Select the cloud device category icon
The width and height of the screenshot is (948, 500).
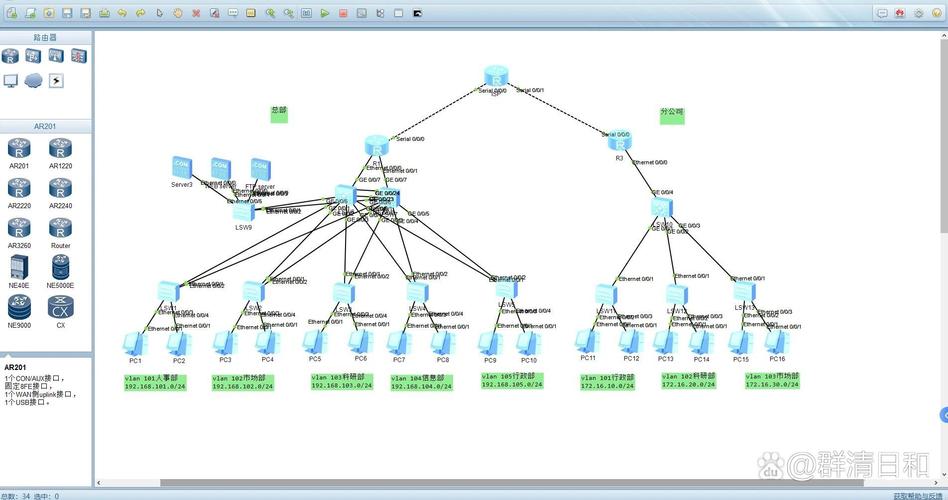(x=34, y=80)
